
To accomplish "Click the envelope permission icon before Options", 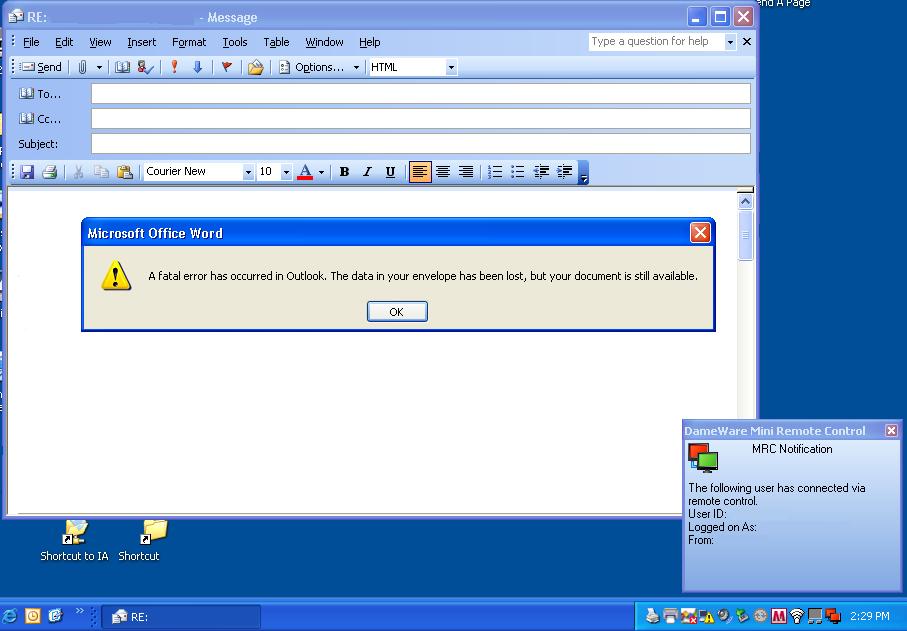I will (256, 67).
